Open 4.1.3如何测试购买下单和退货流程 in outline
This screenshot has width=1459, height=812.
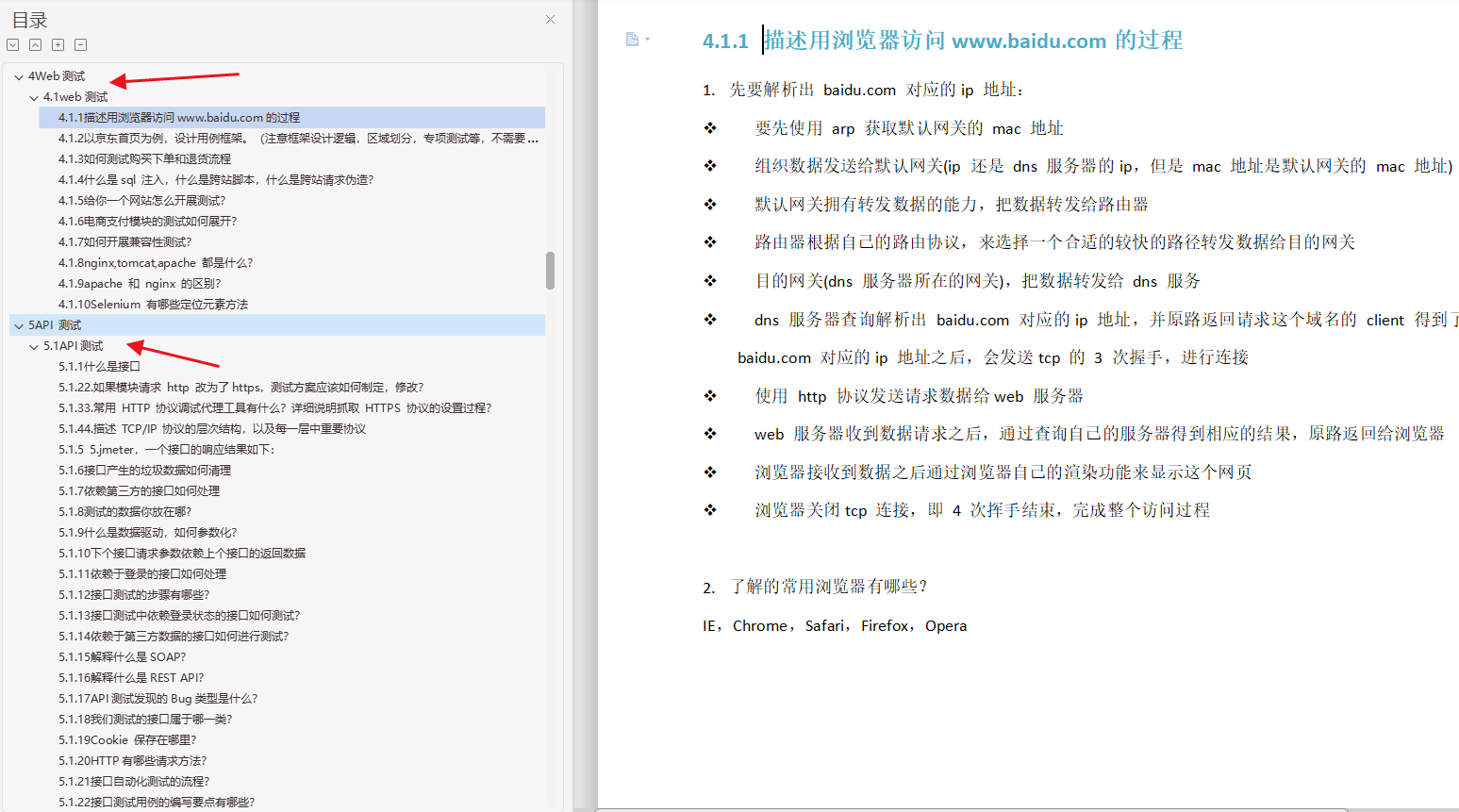point(144,158)
